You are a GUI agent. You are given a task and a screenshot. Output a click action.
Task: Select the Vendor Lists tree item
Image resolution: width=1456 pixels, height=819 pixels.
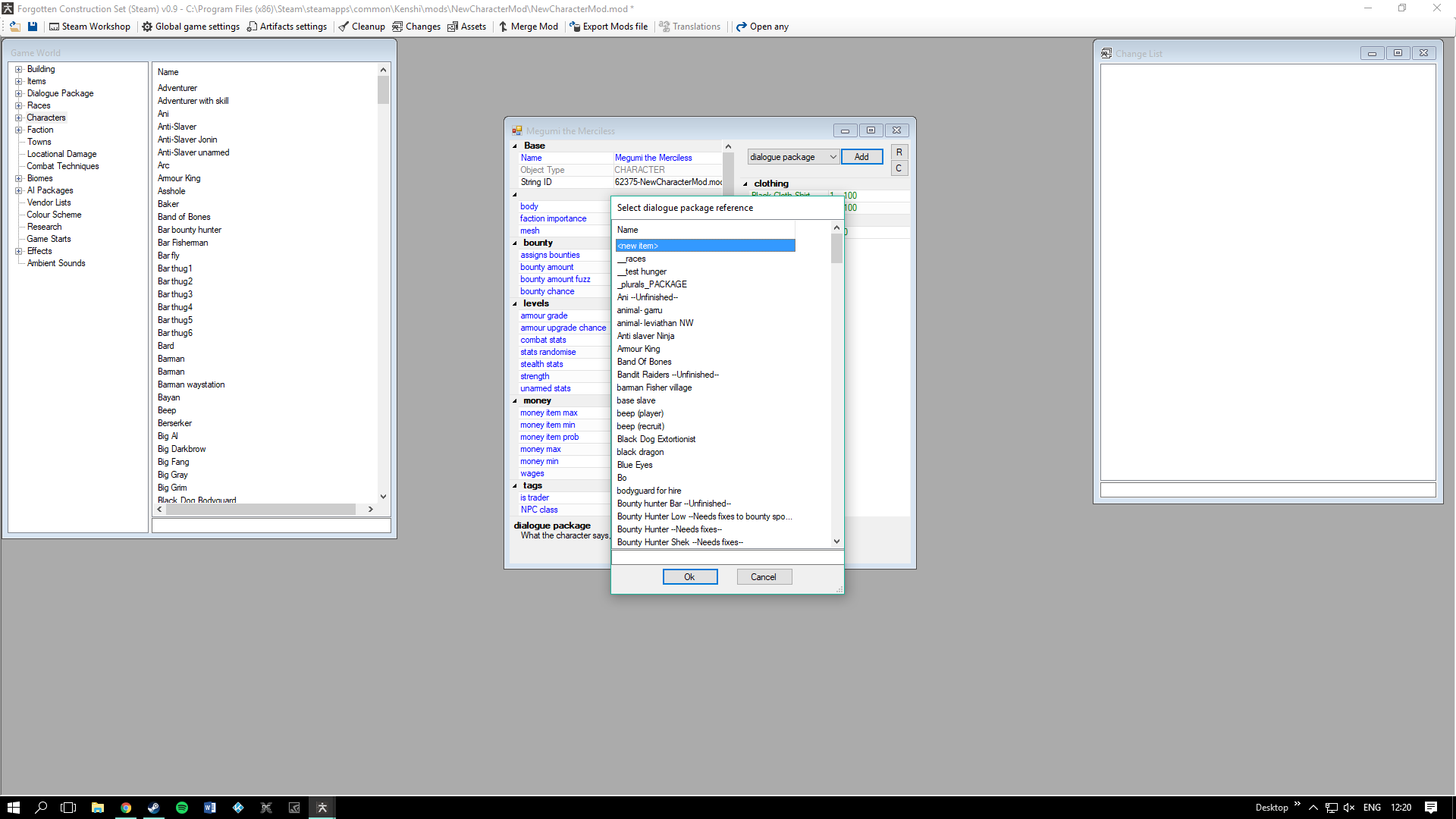(x=49, y=202)
